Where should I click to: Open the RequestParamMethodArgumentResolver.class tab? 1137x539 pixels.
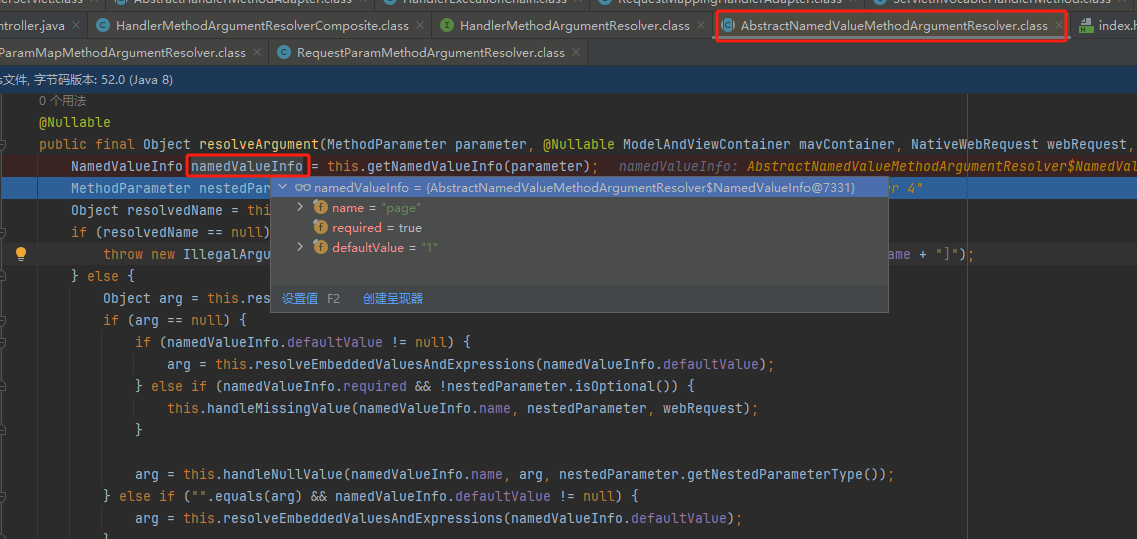point(430,53)
